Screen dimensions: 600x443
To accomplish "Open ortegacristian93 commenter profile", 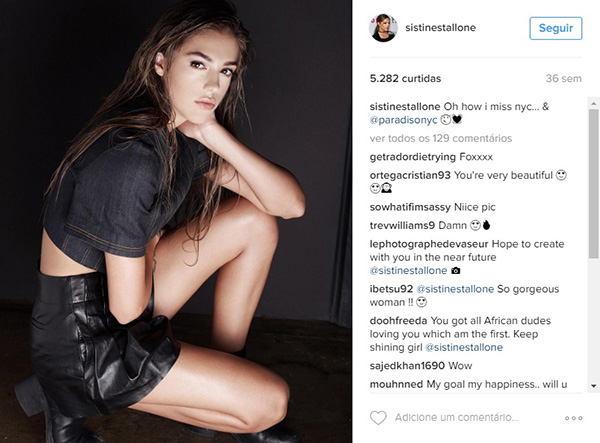I will click(410, 175).
